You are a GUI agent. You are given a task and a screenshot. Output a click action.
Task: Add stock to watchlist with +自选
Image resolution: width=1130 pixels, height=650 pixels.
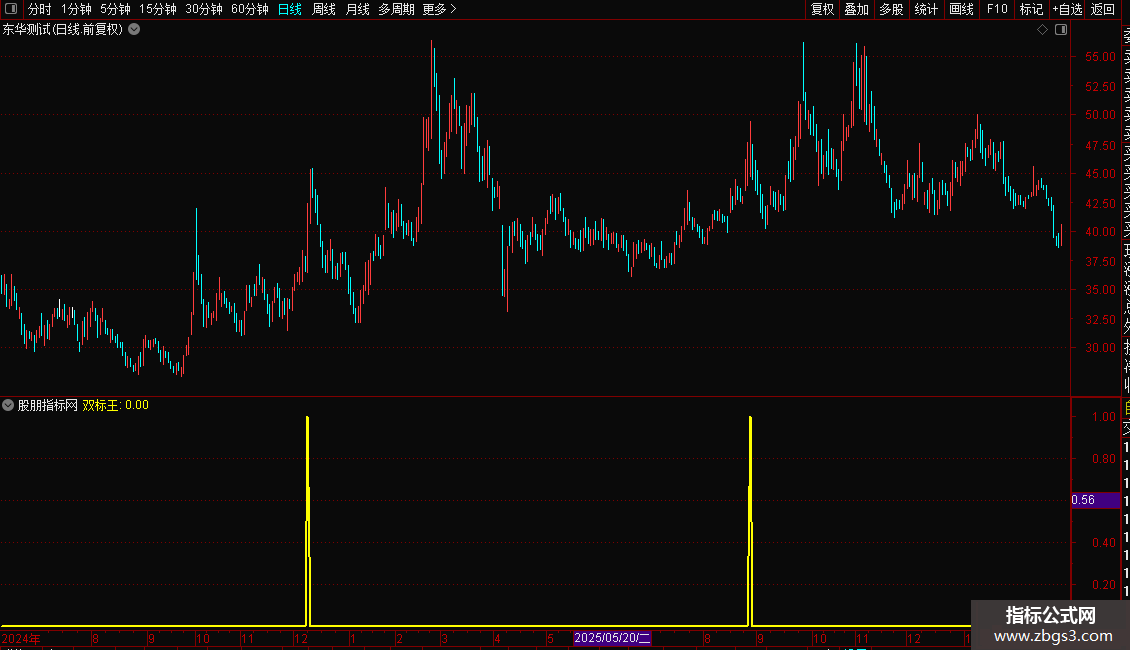[1067, 9]
